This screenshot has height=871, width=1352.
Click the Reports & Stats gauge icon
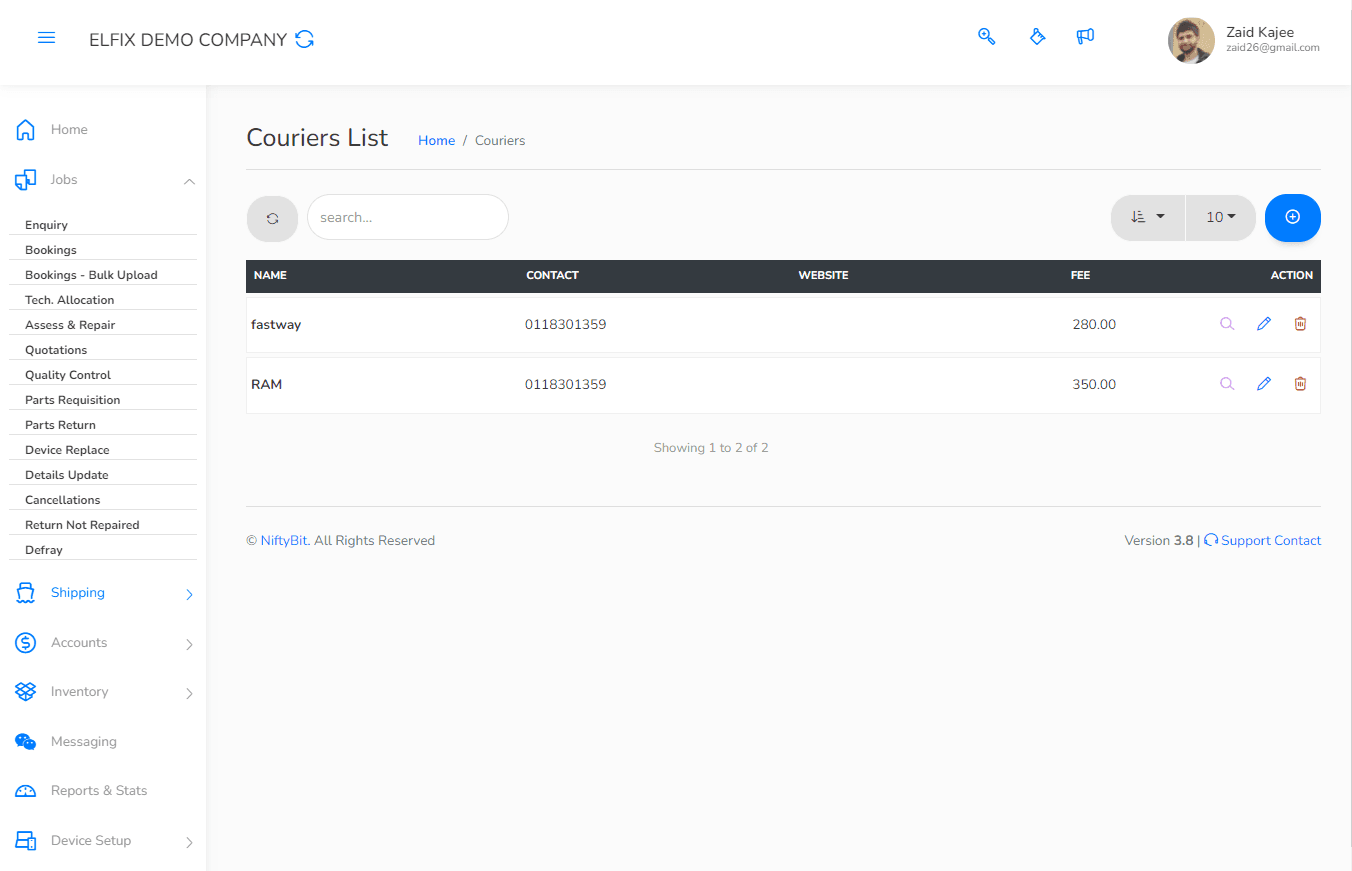pos(26,791)
